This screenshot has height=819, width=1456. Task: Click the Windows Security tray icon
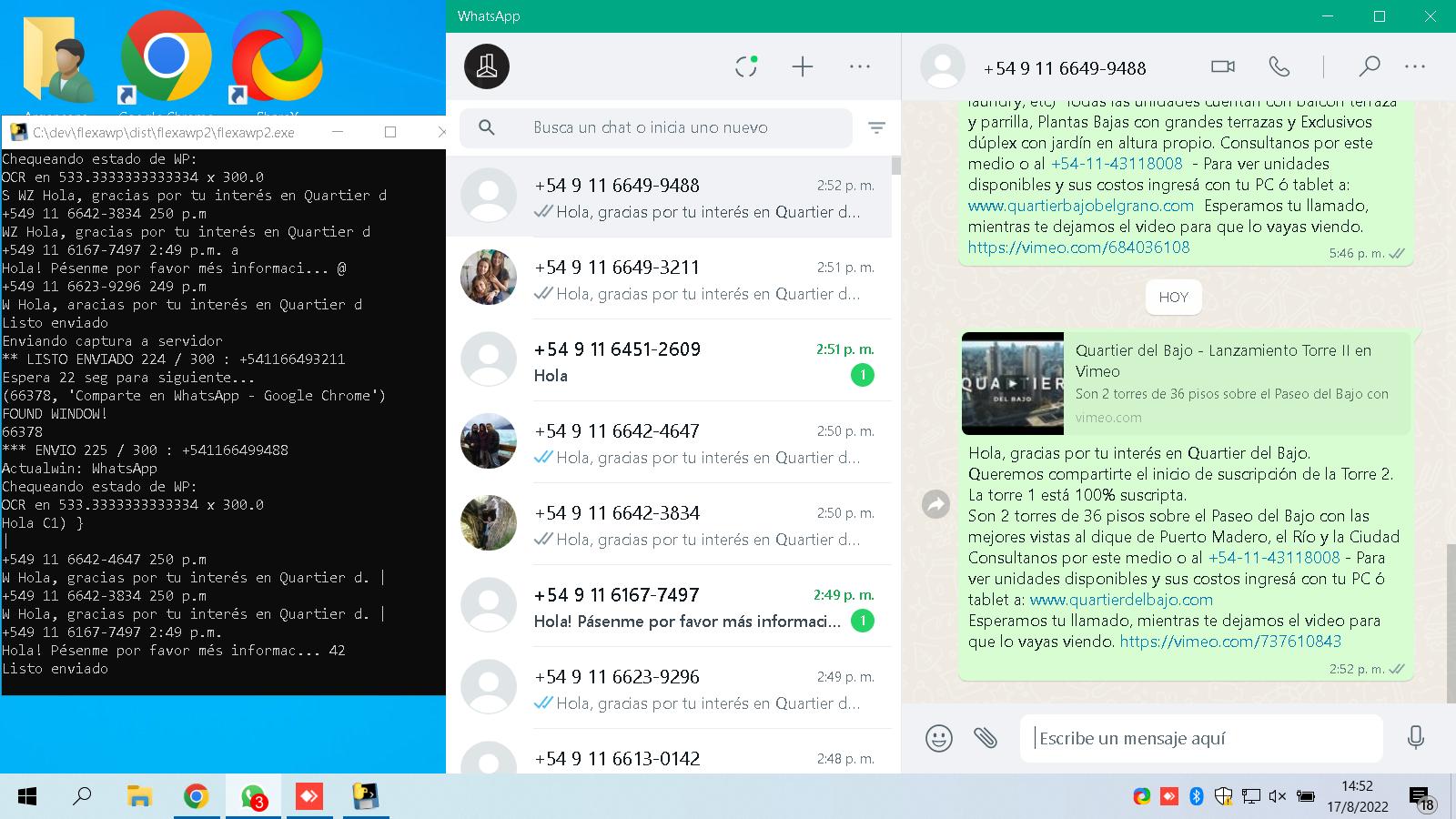(x=1224, y=797)
